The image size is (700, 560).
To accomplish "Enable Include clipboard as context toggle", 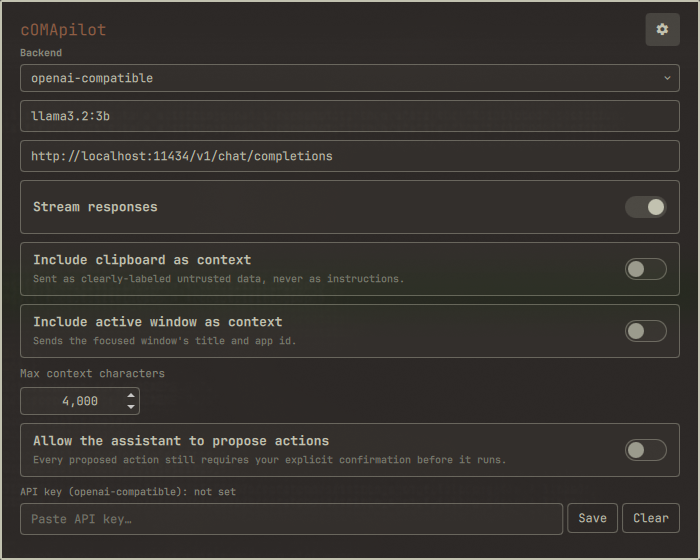I will pos(646,269).
